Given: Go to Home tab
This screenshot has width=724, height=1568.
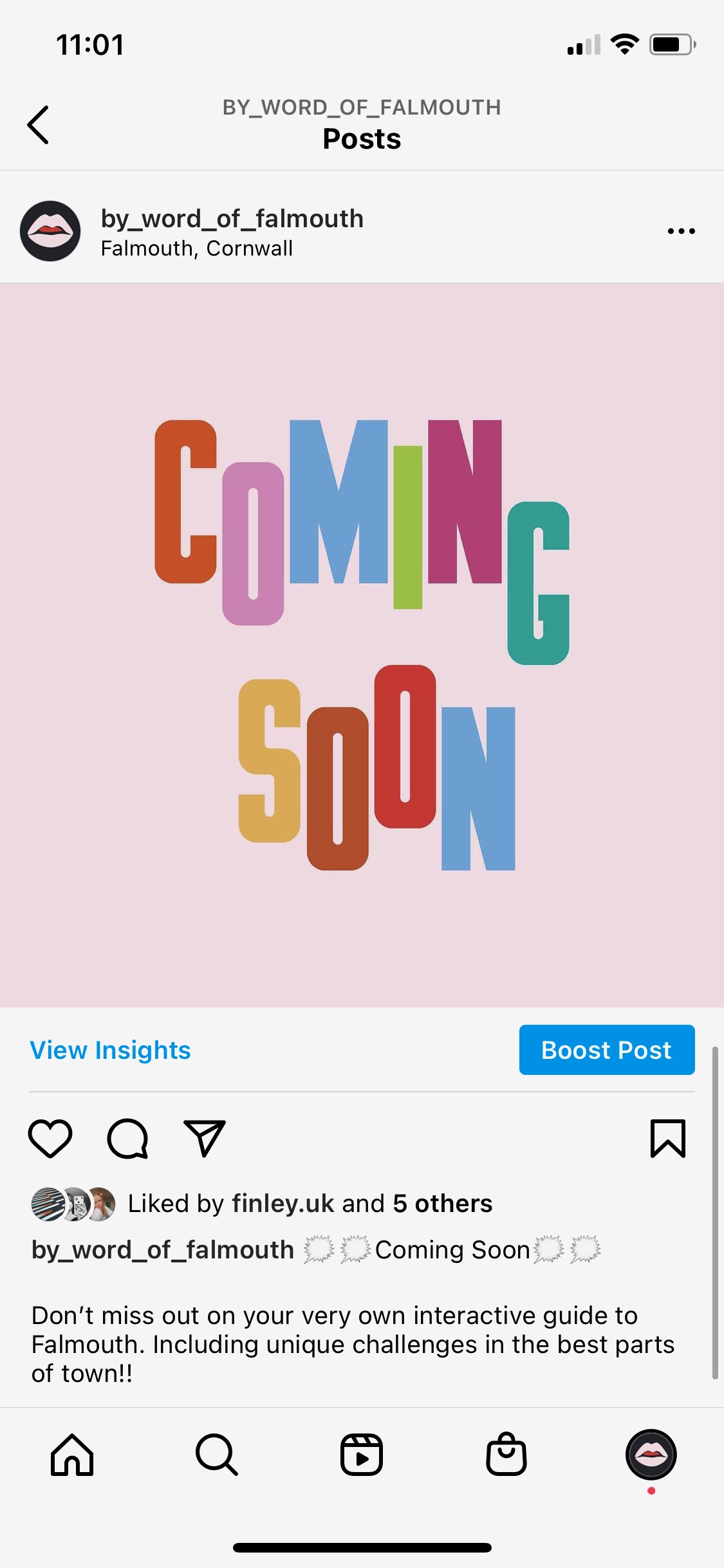Looking at the screenshot, I should tap(72, 1455).
